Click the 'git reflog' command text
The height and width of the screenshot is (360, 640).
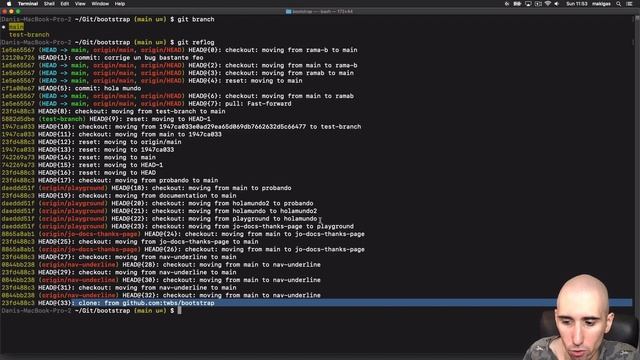click(x=196, y=42)
